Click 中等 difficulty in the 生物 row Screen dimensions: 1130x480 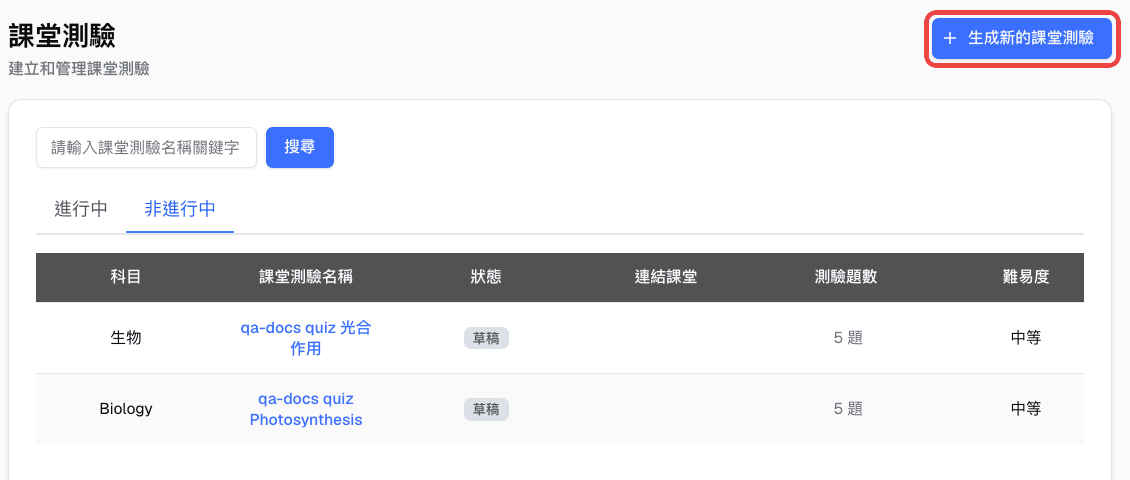tap(1026, 338)
